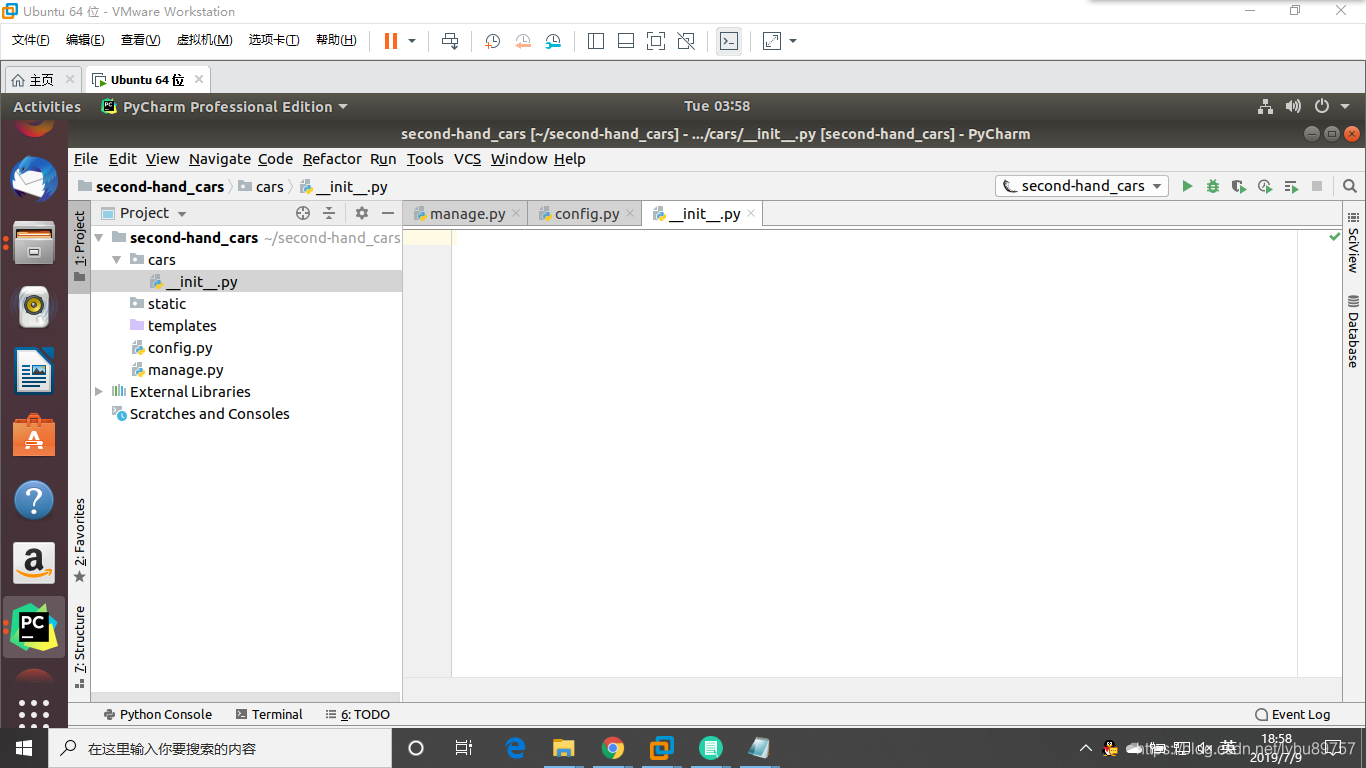Run the second-hand_cars configuration
The image size is (1366, 768).
coord(1187,186)
